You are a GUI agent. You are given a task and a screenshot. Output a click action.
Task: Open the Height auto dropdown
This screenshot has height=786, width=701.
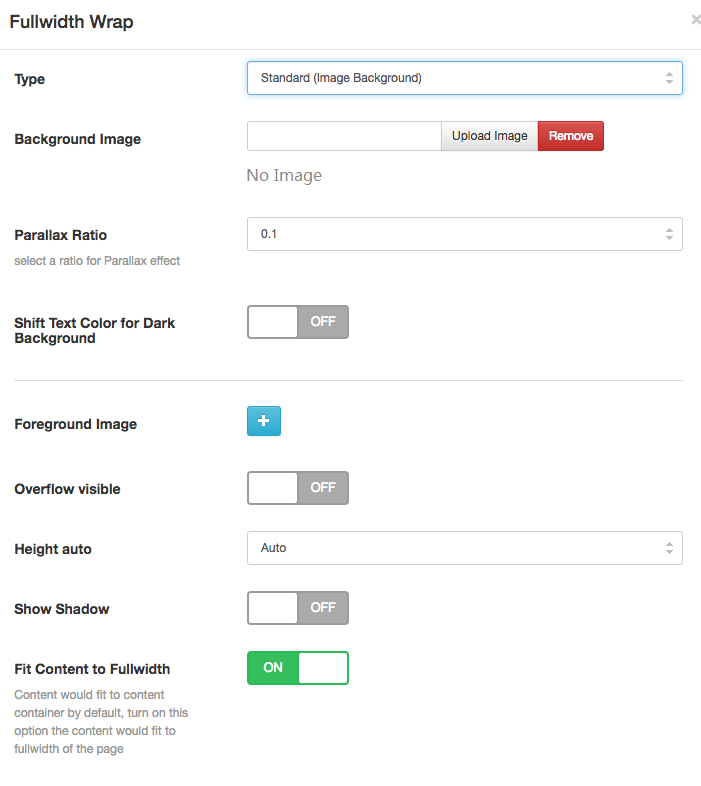(x=464, y=548)
